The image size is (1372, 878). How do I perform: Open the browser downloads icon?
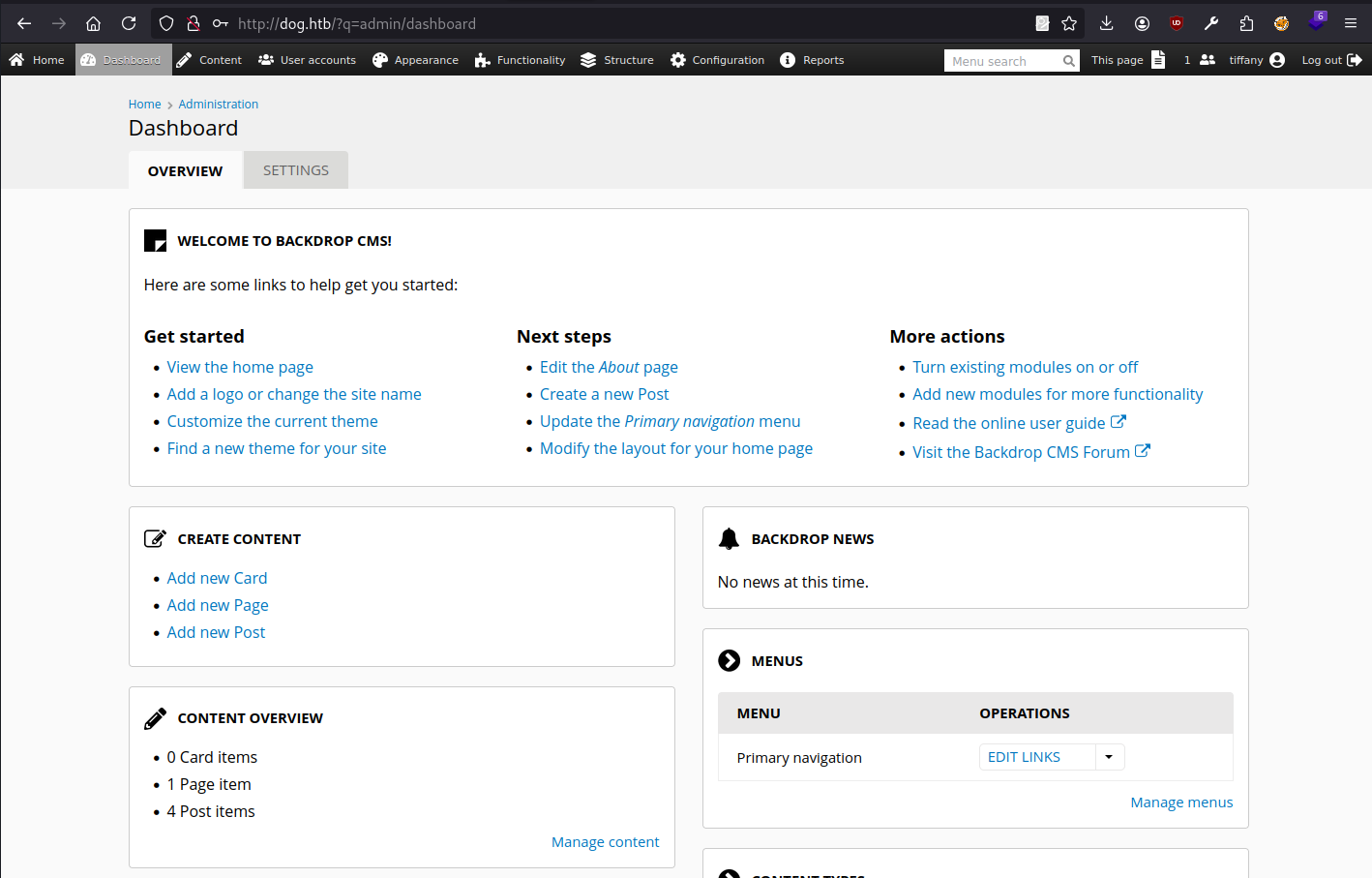coord(1107,23)
